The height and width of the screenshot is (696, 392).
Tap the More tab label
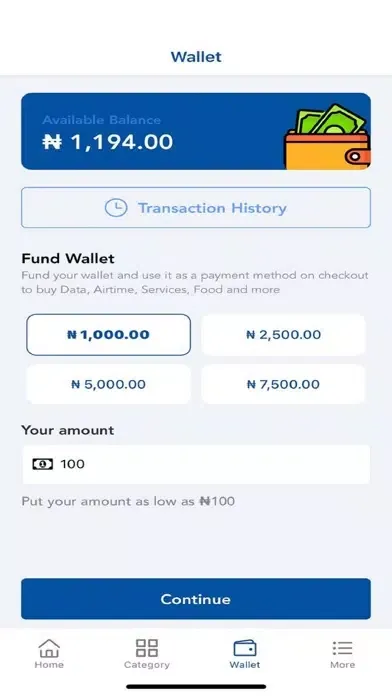coord(342,664)
